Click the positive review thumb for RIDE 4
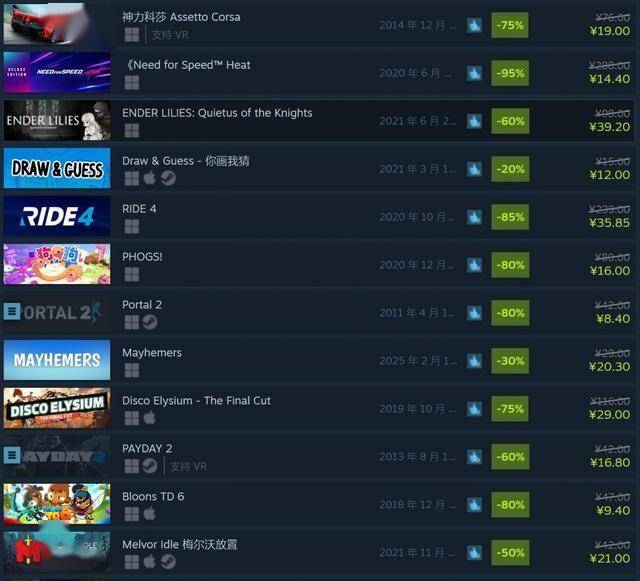Viewport: 640px width, 581px height. pyautogui.click(x=474, y=217)
